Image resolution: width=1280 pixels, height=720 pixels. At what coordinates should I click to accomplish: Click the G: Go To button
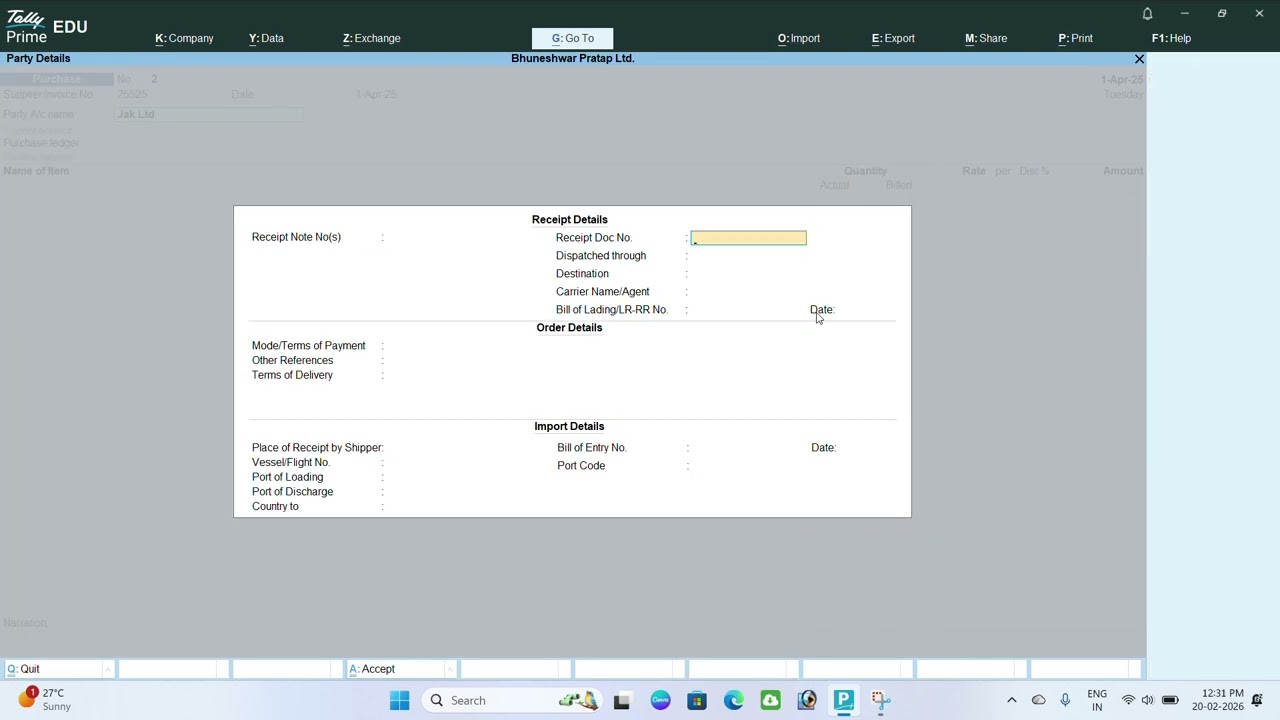click(573, 38)
